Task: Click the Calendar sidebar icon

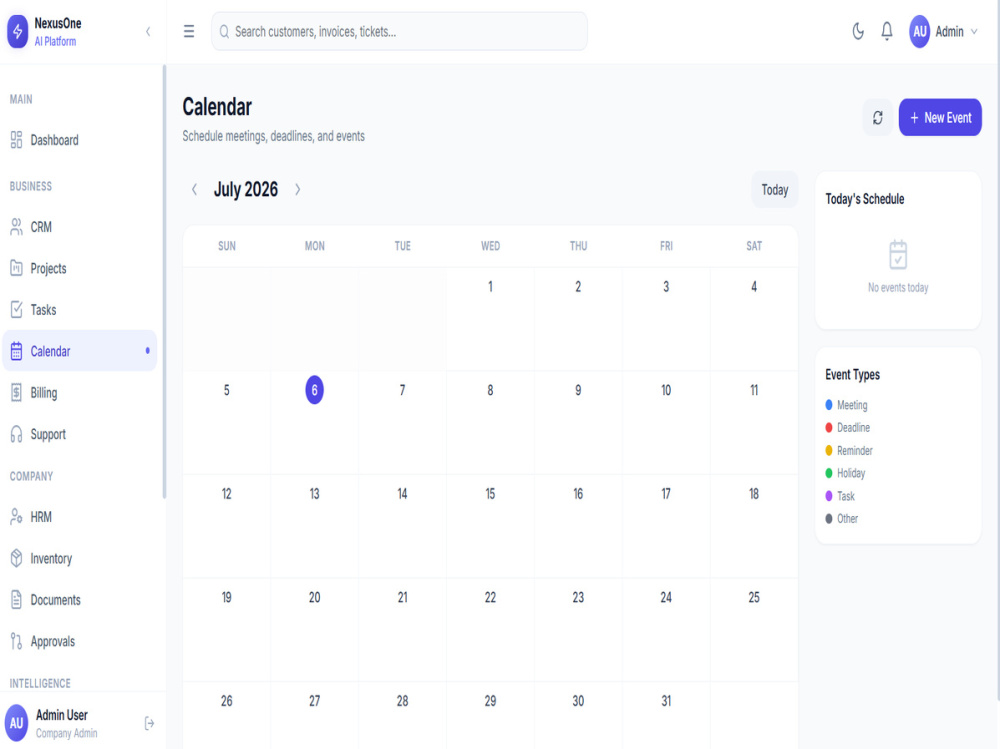Action: coord(17,351)
